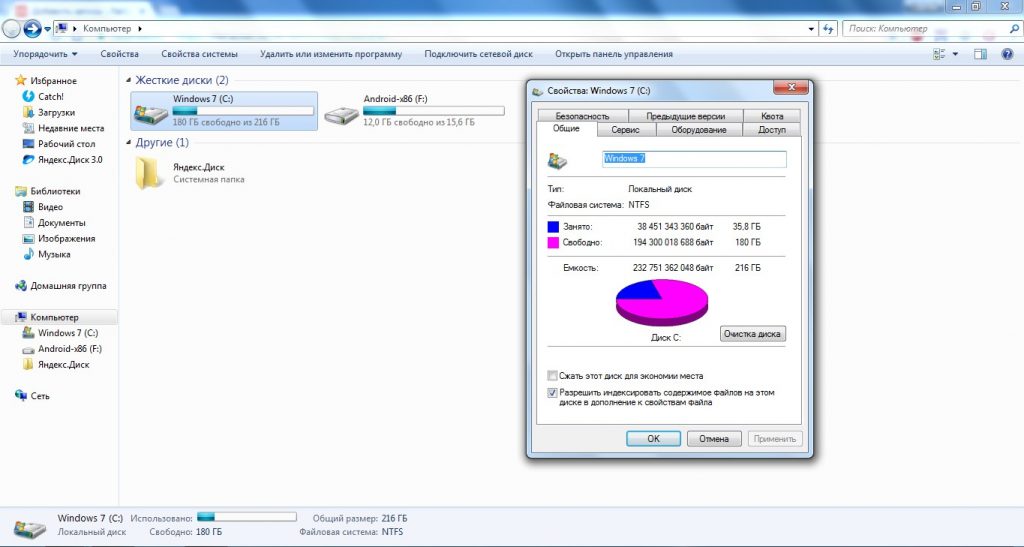Click Удалить или изменить программу
This screenshot has width=1024, height=547.
tap(331, 54)
